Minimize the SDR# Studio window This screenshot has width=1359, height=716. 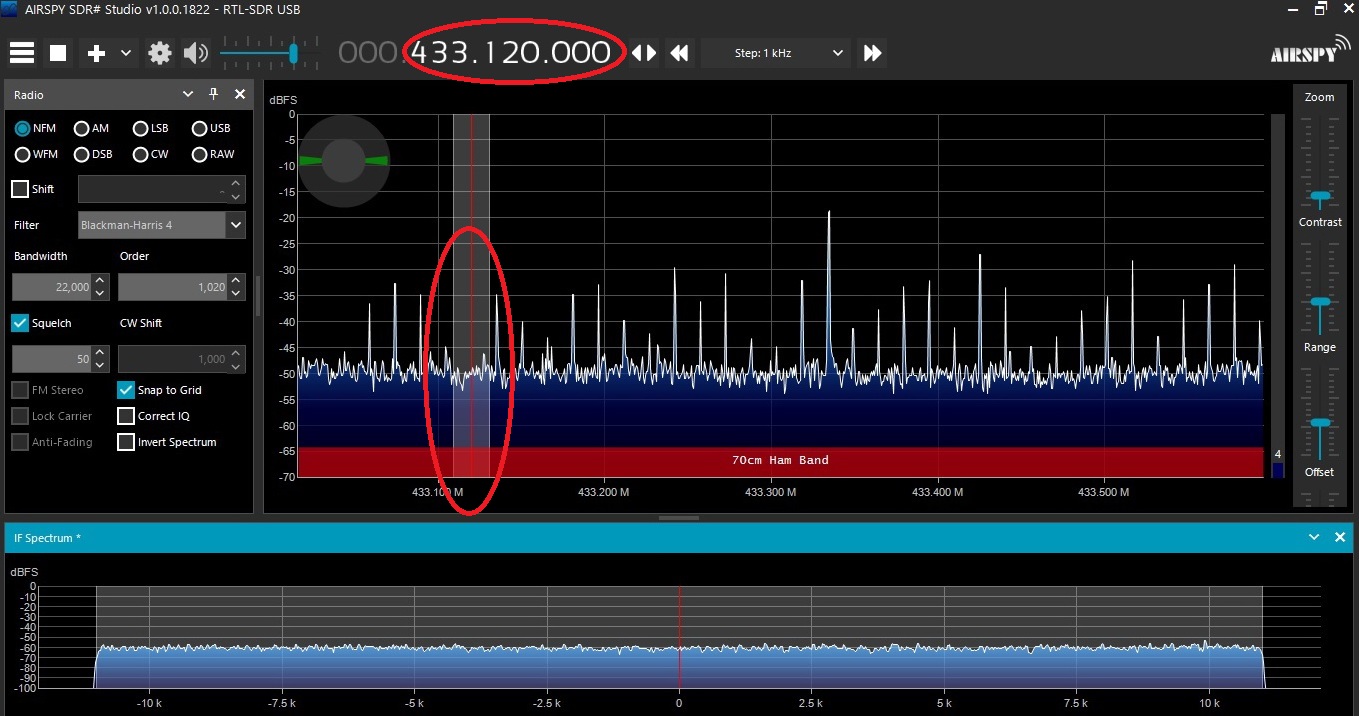[1291, 10]
